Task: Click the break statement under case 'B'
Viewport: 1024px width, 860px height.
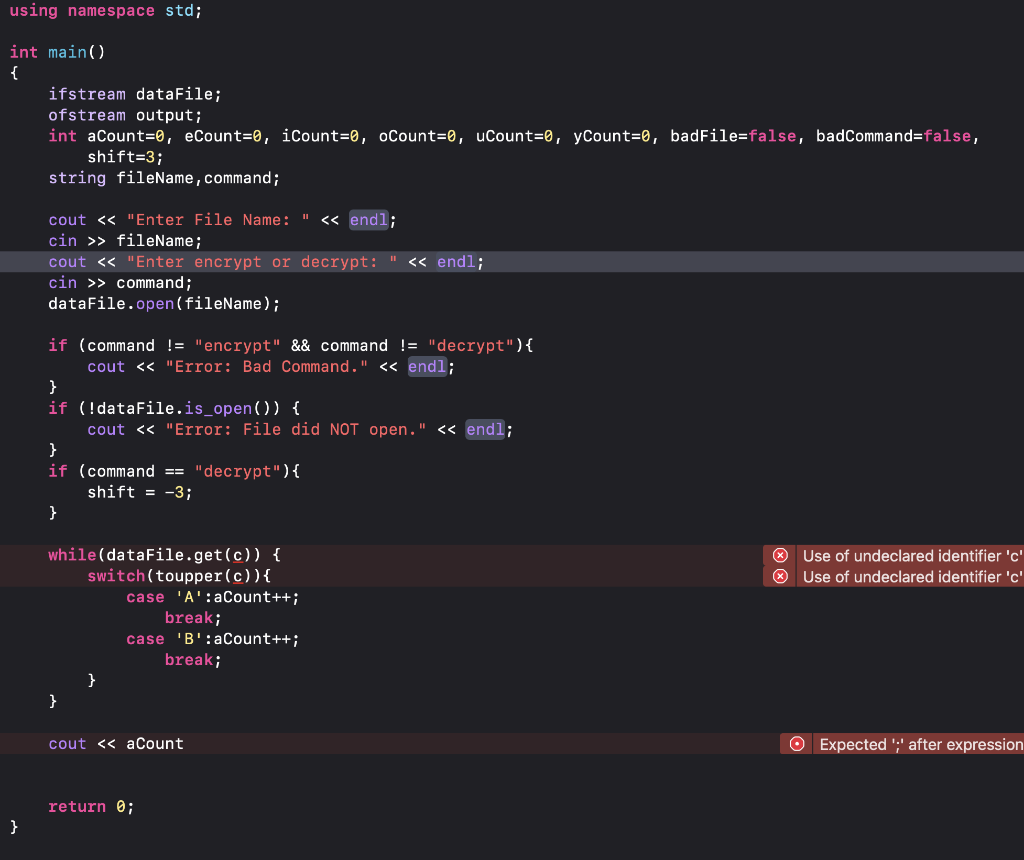Action: [189, 659]
